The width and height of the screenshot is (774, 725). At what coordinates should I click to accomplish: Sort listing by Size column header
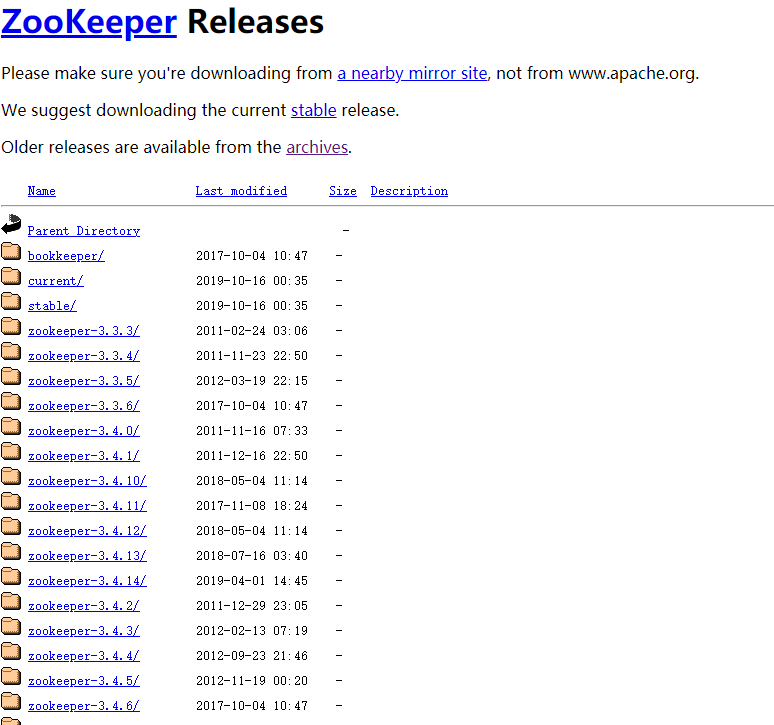[x=343, y=191]
